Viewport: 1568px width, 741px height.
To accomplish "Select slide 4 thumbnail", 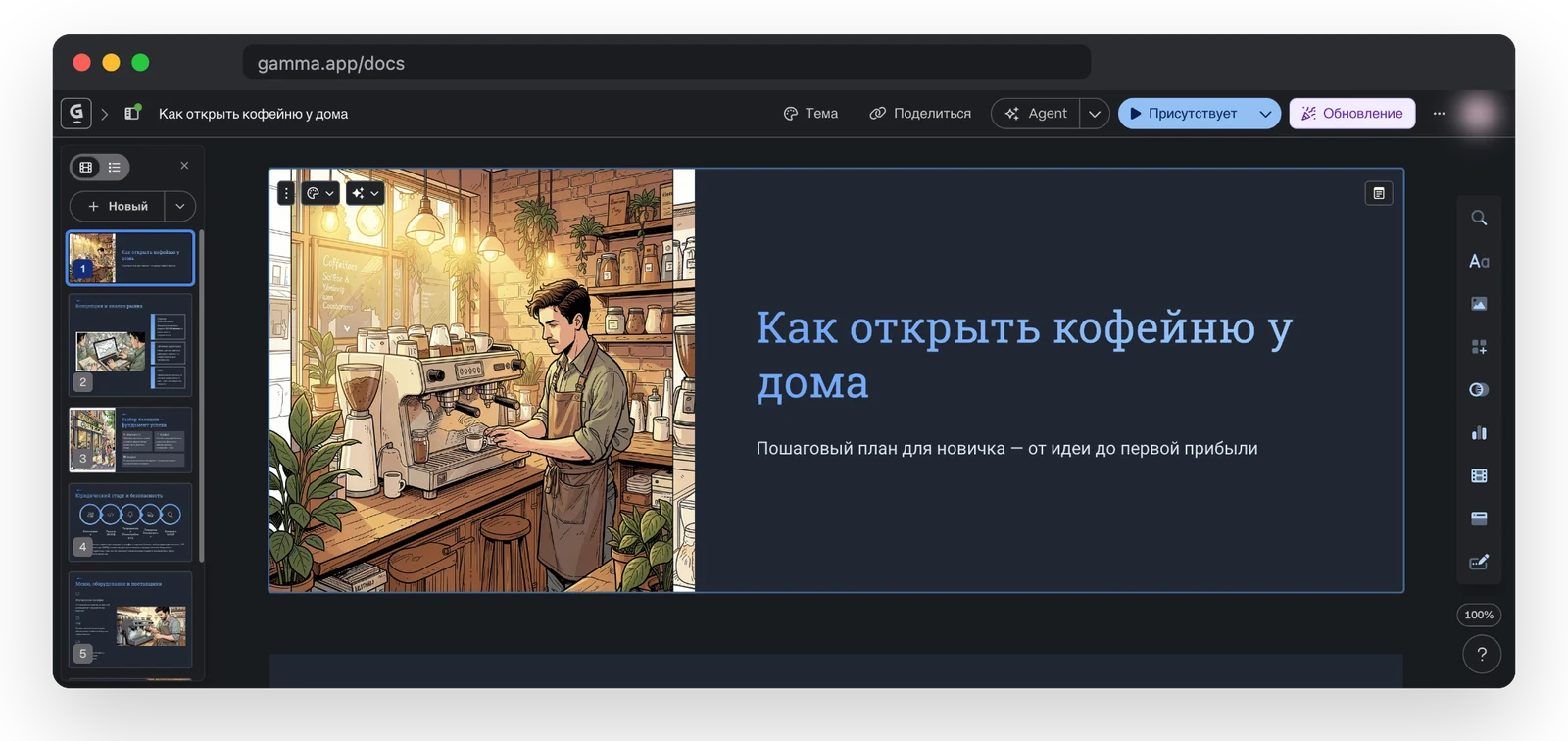I will coord(130,521).
